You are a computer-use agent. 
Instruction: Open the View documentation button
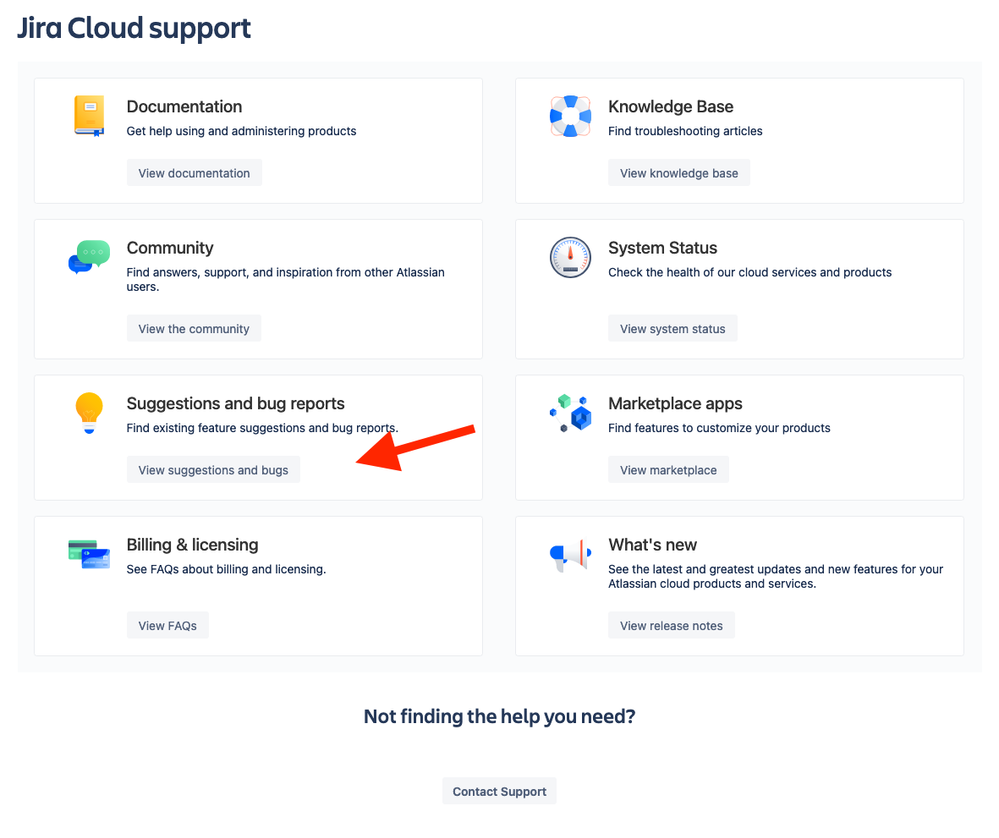click(194, 173)
